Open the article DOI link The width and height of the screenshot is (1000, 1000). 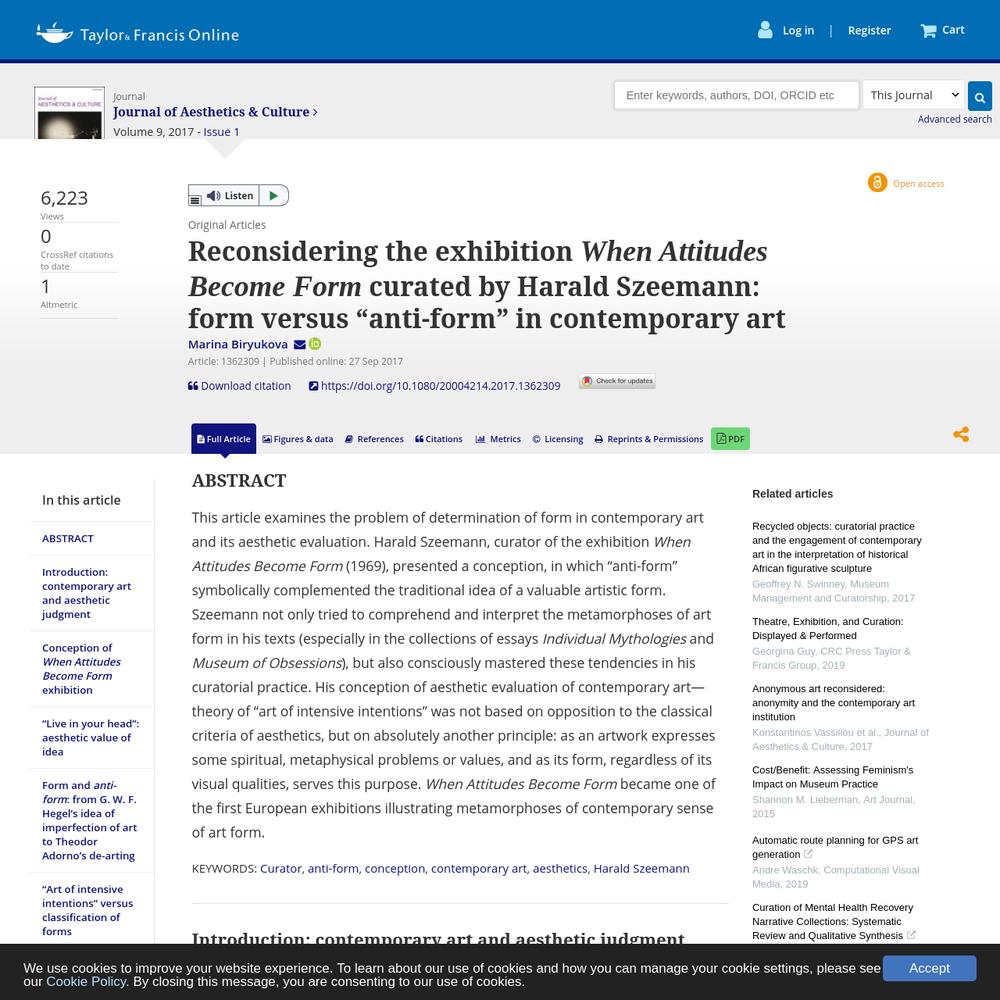435,386
